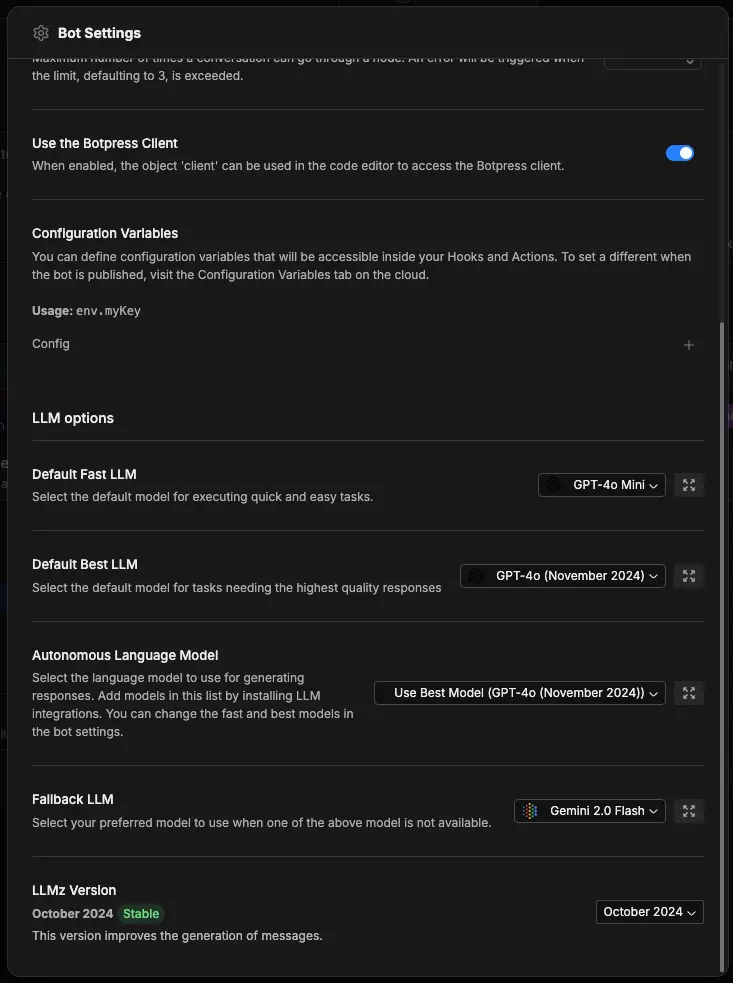Click the expand icon beside the GPT-4o Mini selector
Screen dimensions: 733x983
(689, 485)
